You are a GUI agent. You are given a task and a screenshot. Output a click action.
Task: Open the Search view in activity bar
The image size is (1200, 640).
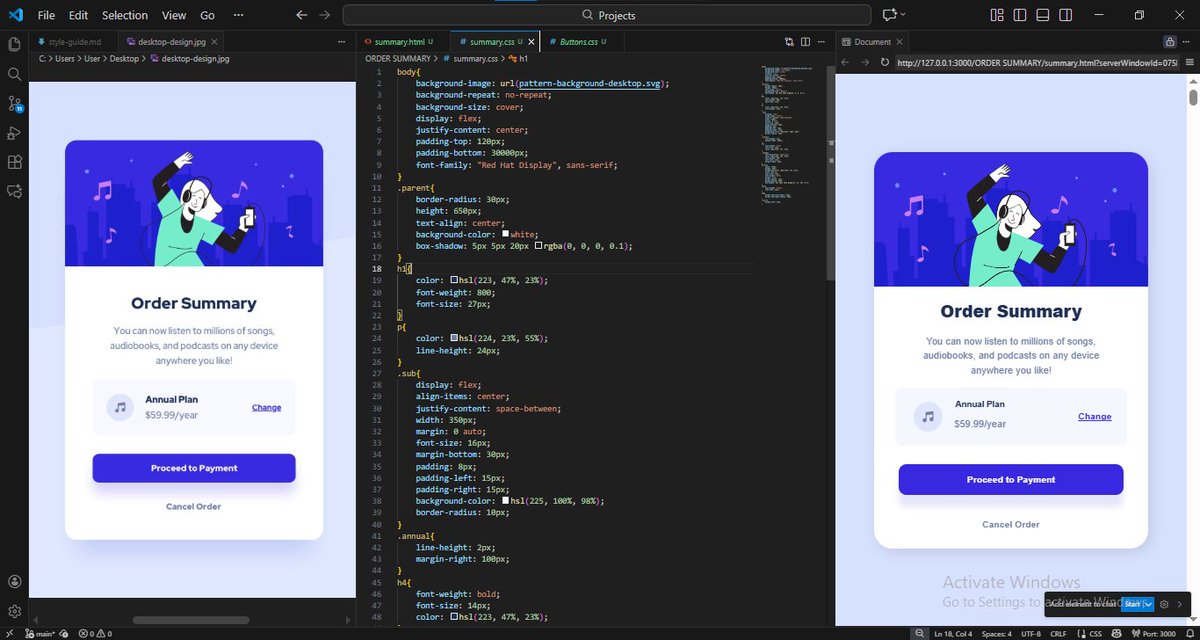[14, 74]
